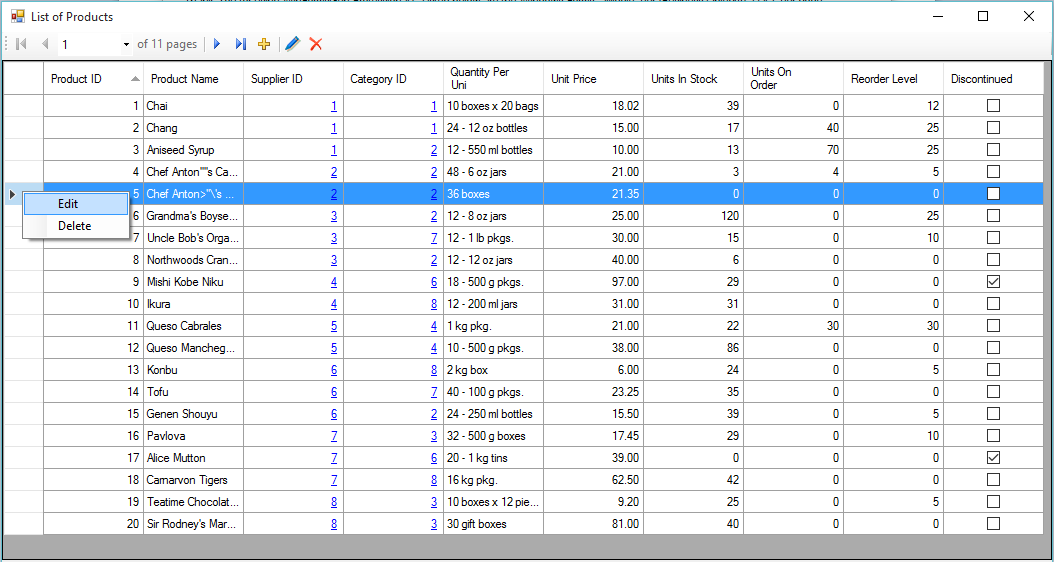This screenshot has width=1054, height=562.
Task: Toggle Discontinued checkbox for Queso Cabrales
Action: pyautogui.click(x=993, y=326)
